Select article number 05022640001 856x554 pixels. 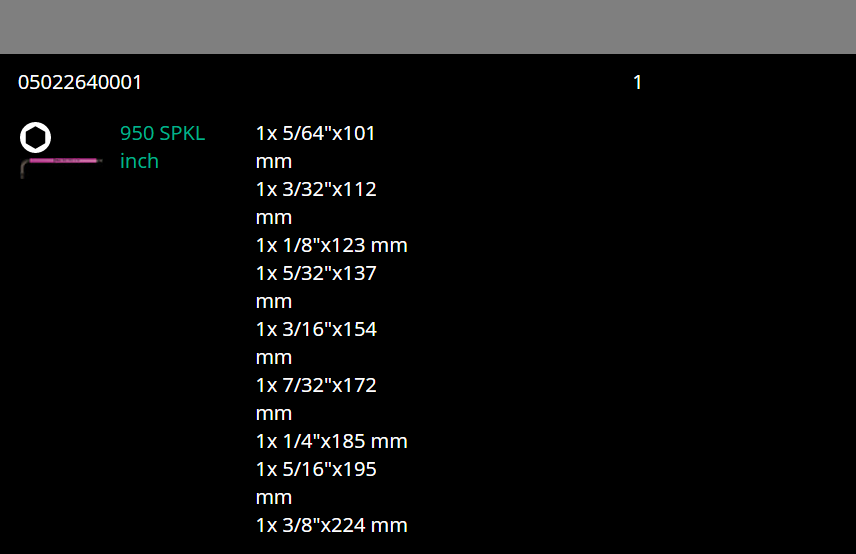click(80, 82)
